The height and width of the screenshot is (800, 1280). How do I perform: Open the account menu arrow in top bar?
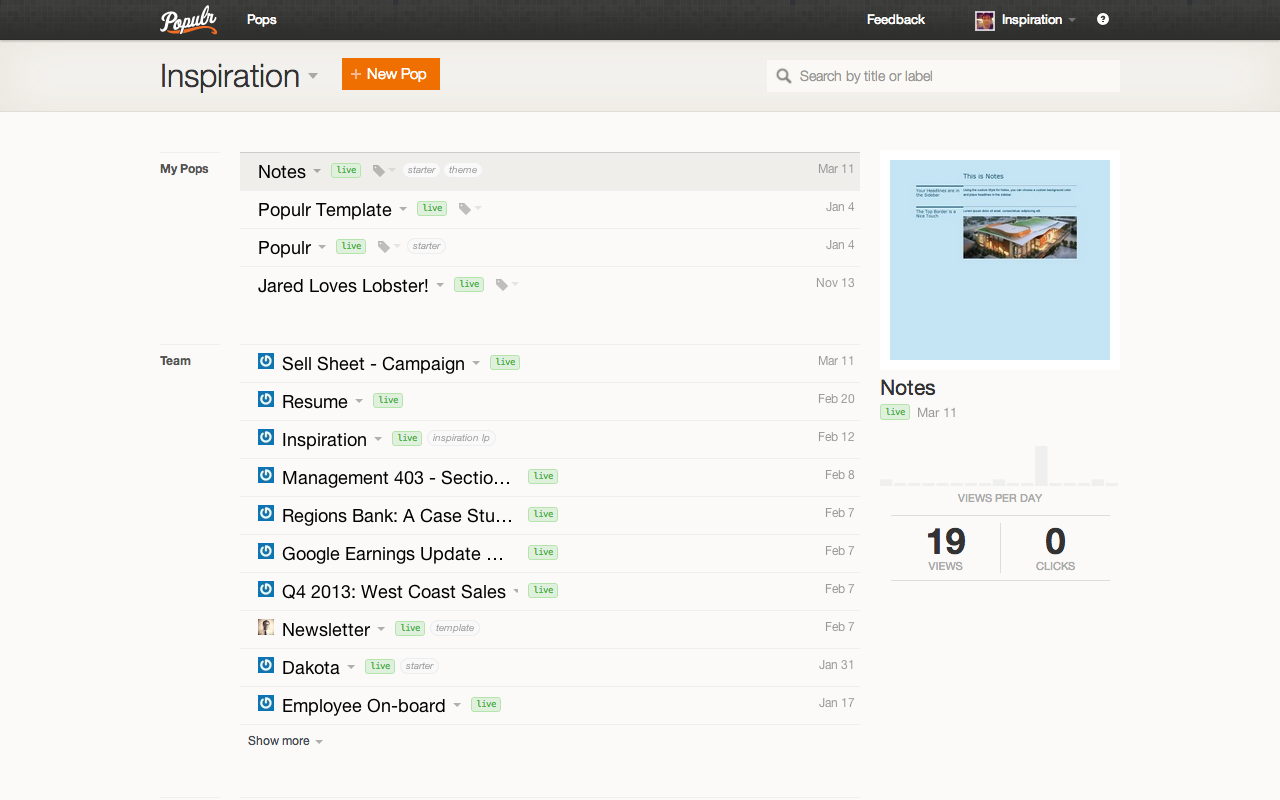(x=1072, y=20)
